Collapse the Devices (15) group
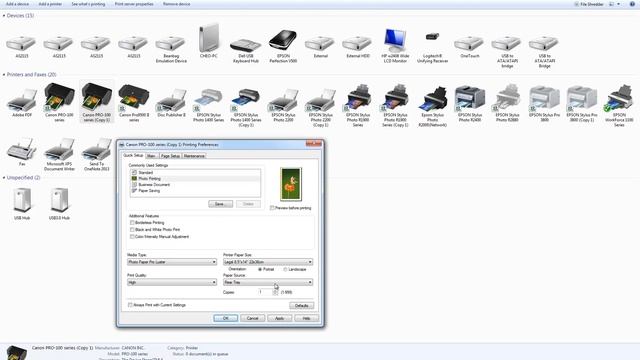 [x=4, y=16]
